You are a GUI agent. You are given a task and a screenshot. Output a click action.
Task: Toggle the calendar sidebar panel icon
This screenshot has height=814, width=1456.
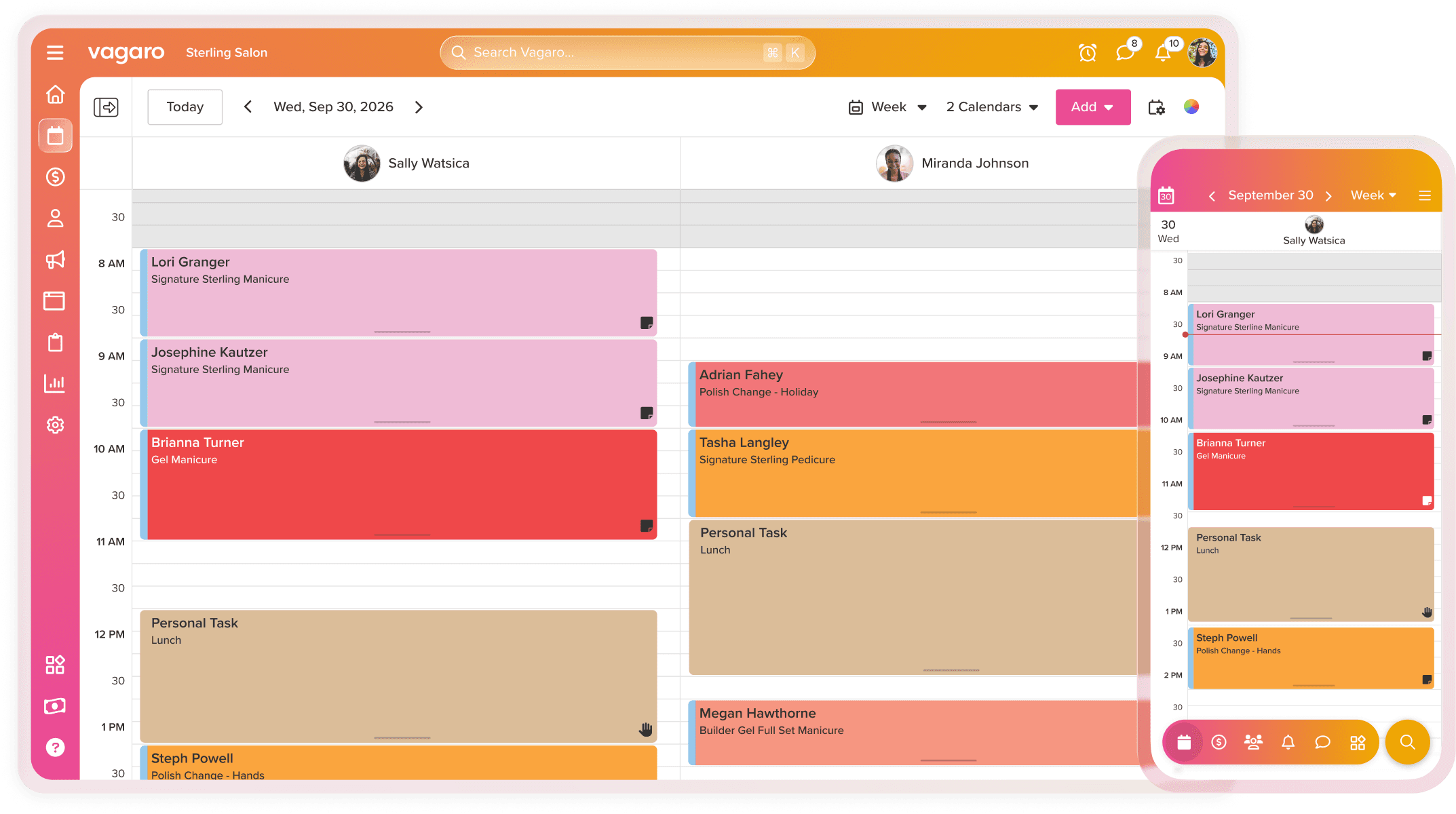106,107
